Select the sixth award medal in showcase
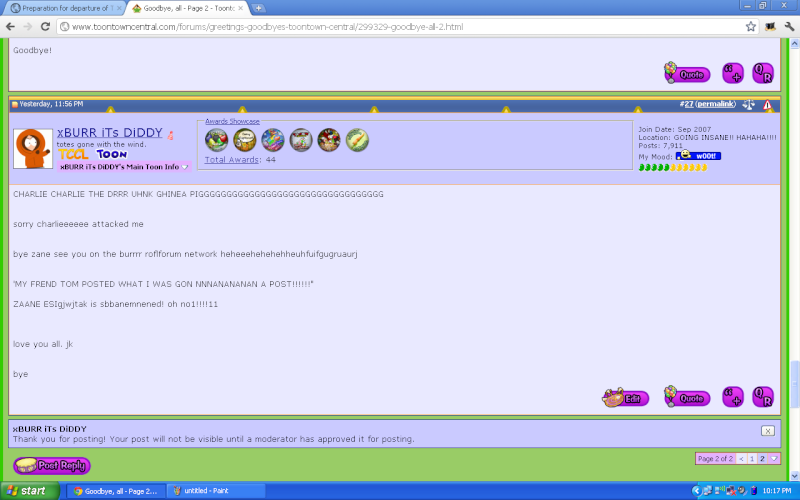This screenshot has height=500, width=800. (357, 140)
